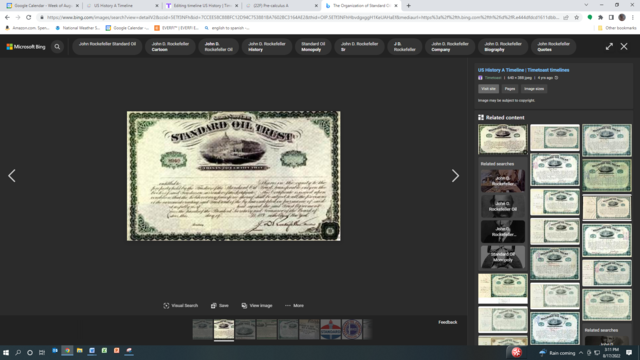Viewport: 640px width, 360px height.
Task: Switch to US History A Timeline tab
Action: click(x=122, y=6)
